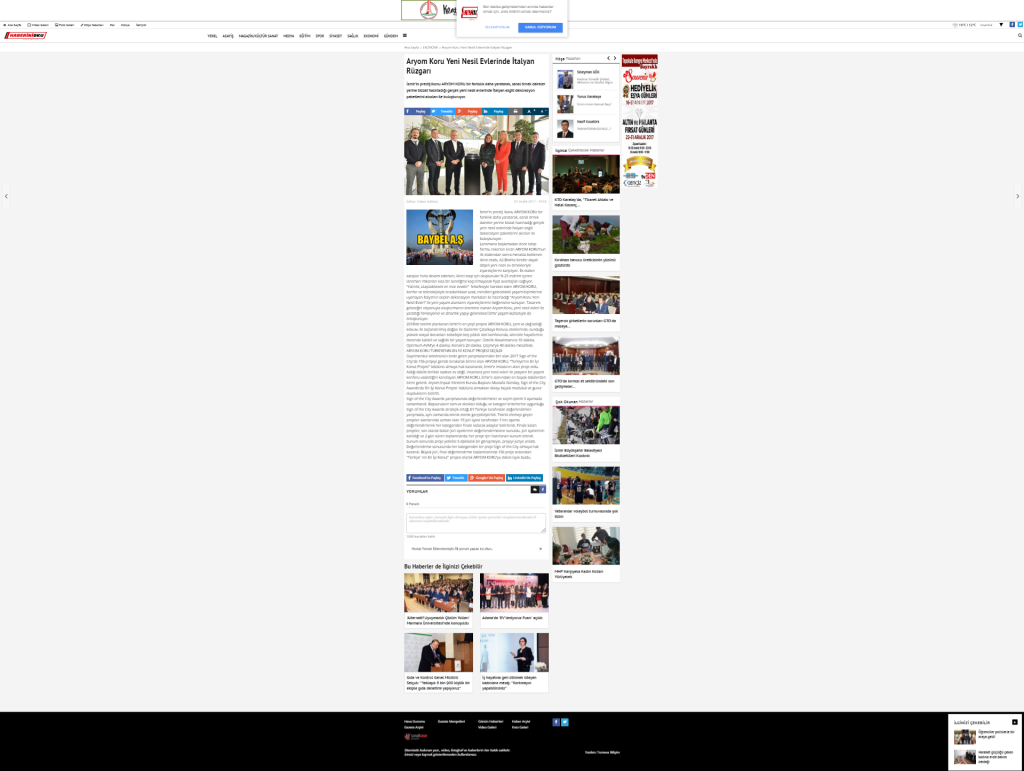Go to next article using right arrow

pos(1018,196)
